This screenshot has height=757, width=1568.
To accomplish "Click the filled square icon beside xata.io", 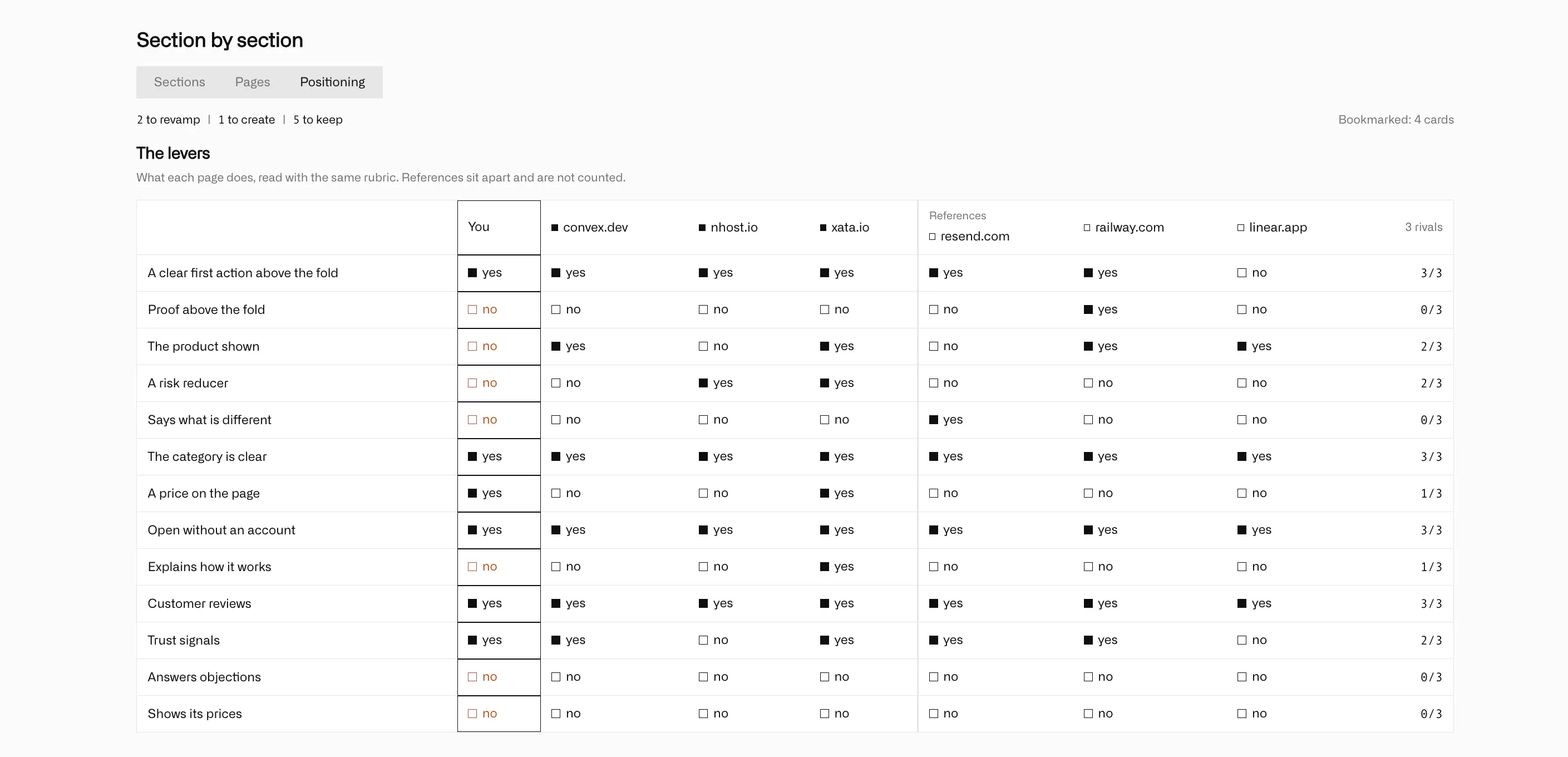I will point(823,228).
